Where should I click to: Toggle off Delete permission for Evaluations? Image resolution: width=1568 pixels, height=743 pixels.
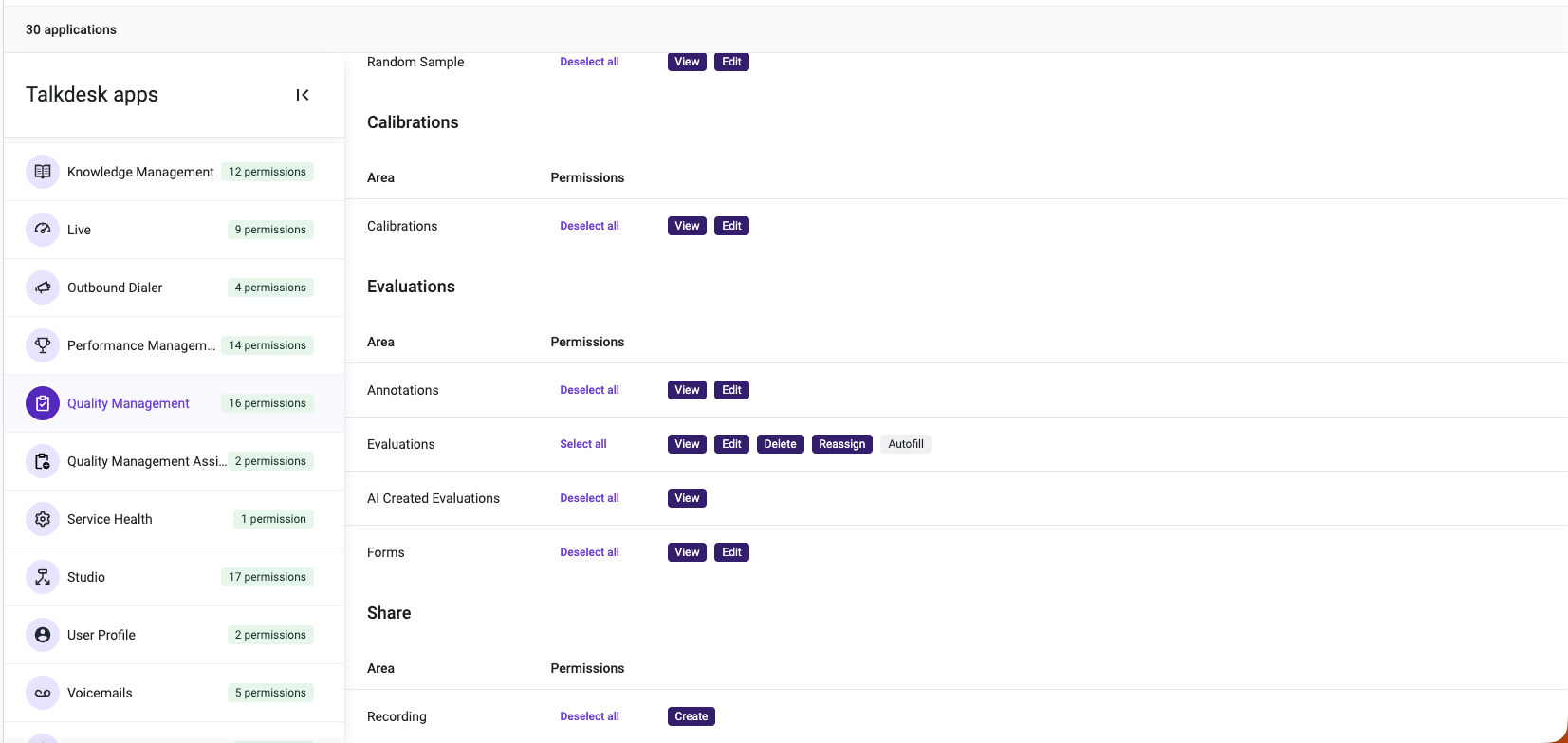click(781, 444)
